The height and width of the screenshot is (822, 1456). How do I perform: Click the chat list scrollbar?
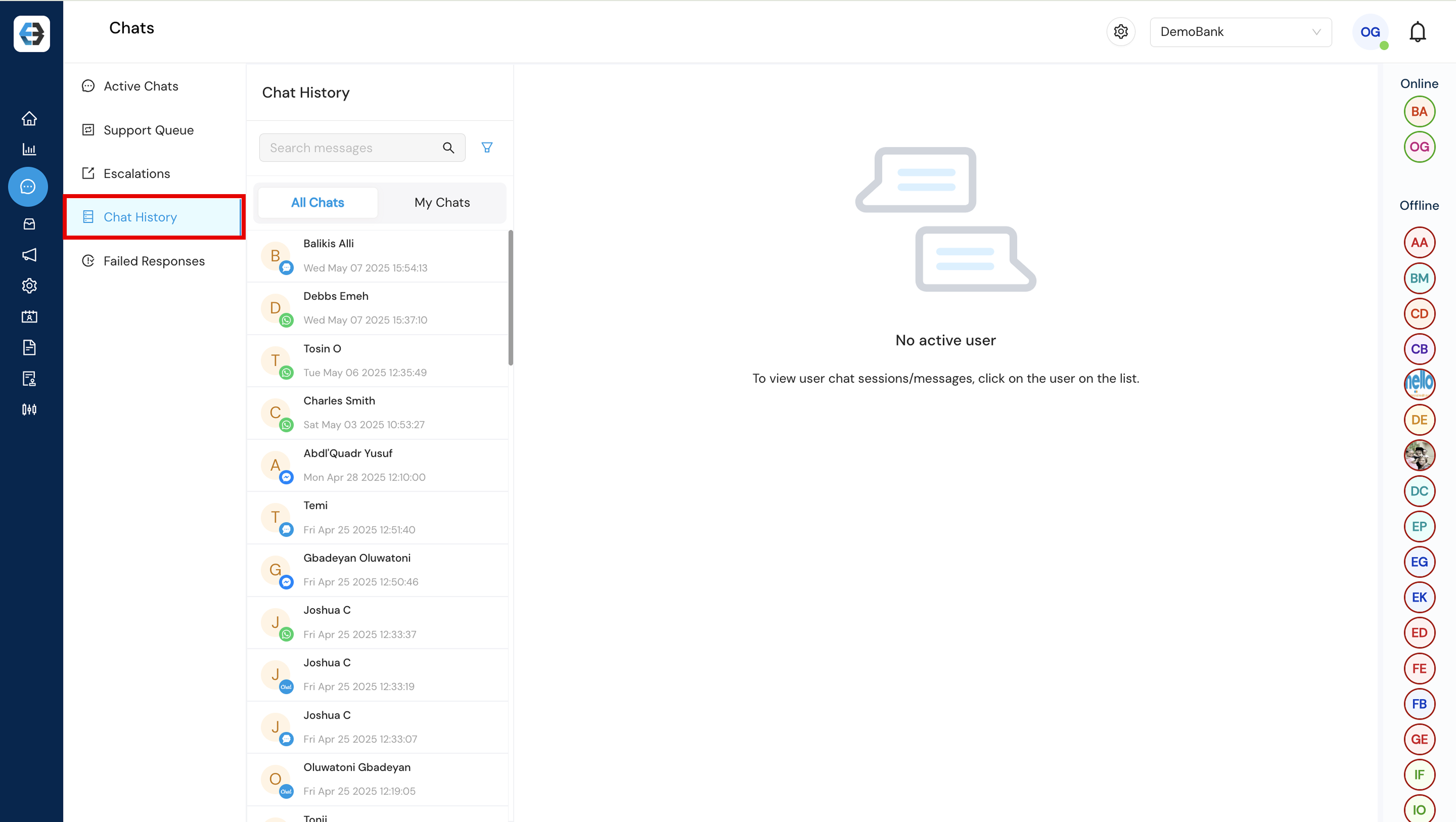[x=510, y=297]
